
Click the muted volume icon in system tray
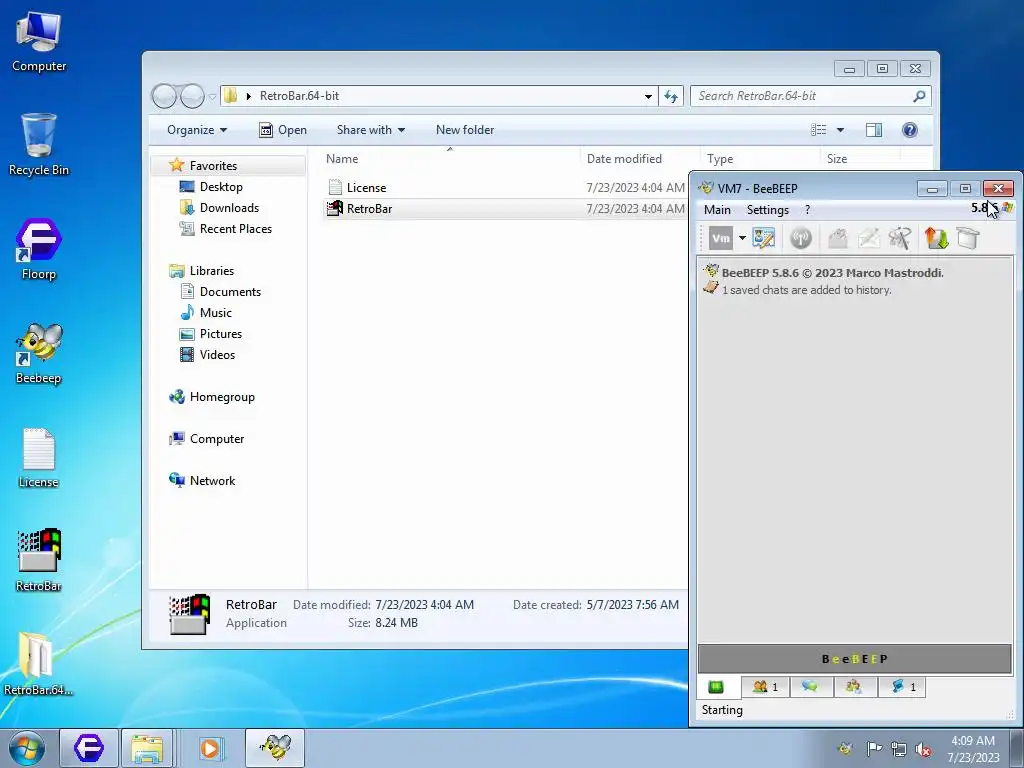(923, 749)
